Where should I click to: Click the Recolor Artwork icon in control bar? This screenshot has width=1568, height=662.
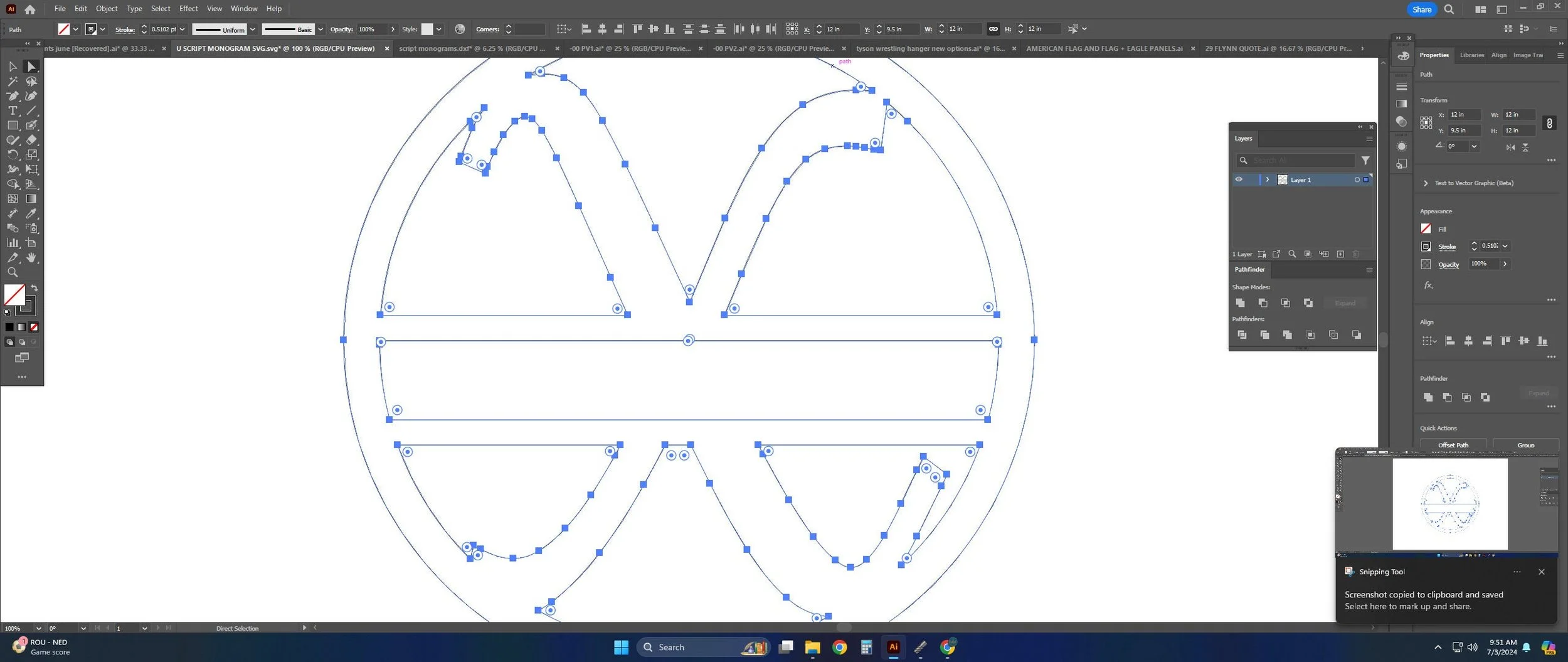pyautogui.click(x=460, y=29)
